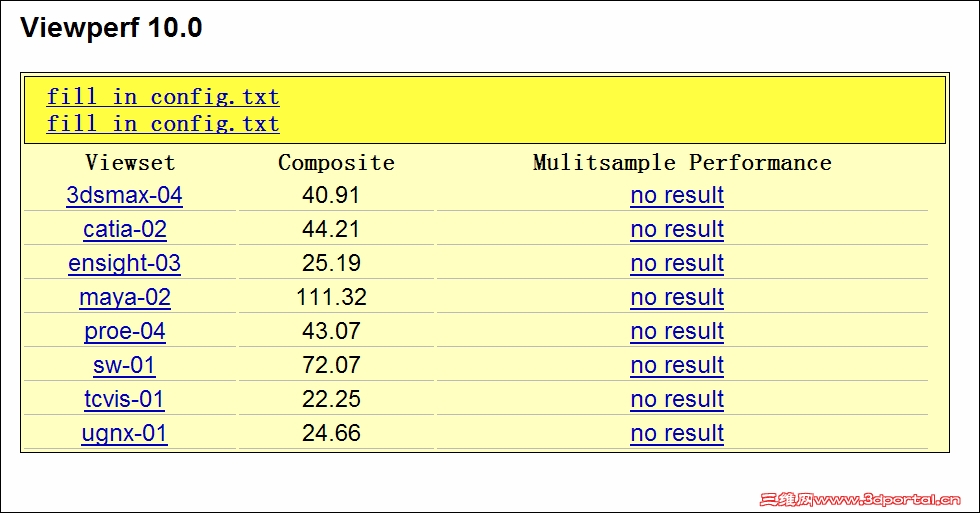
Task: Open the 3dsmax-04 viewset link
Action: (x=124, y=195)
